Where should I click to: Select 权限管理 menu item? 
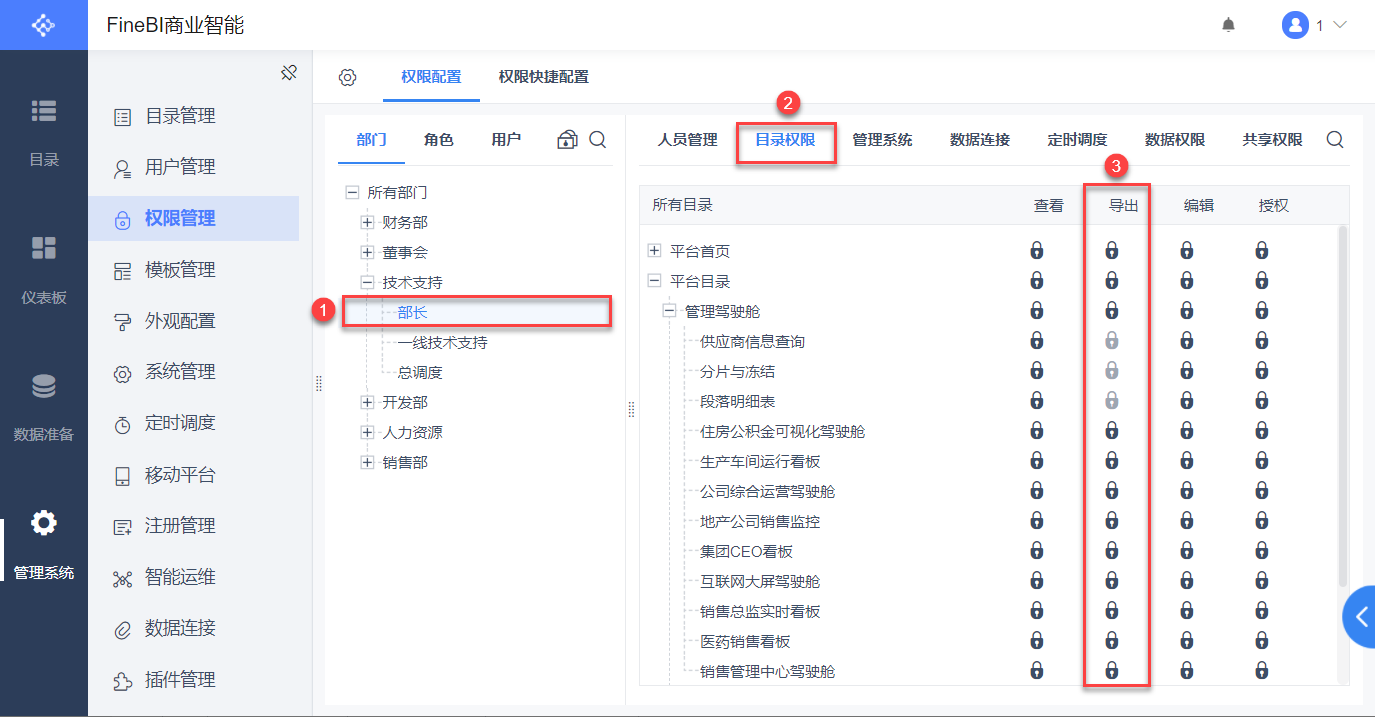tap(193, 218)
